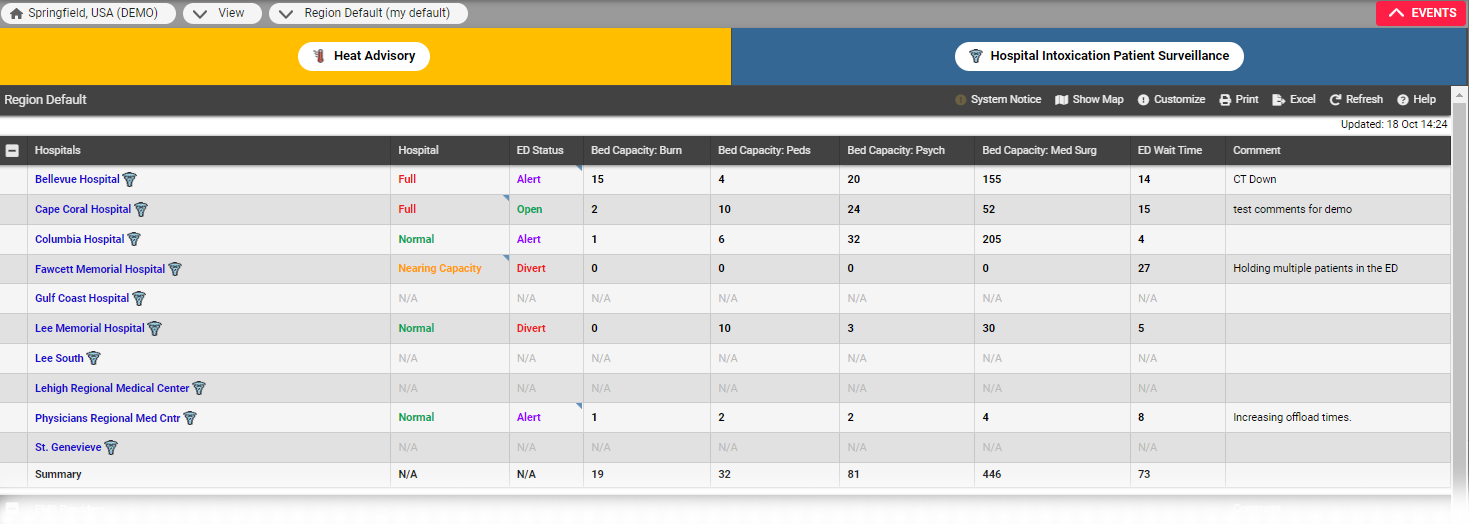Open St. Genevieve hospital link

(x=68, y=447)
